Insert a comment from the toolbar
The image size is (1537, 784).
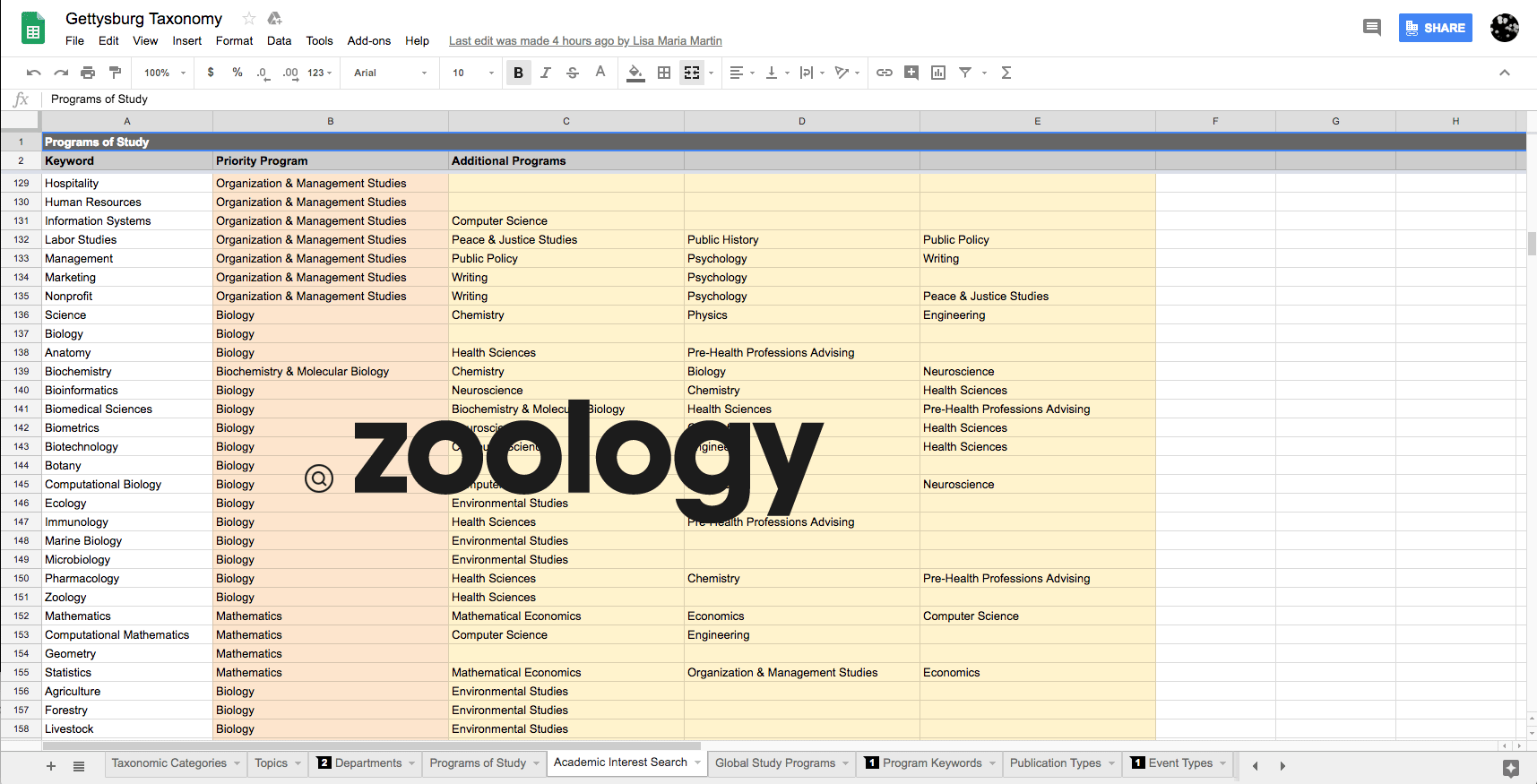(x=911, y=73)
